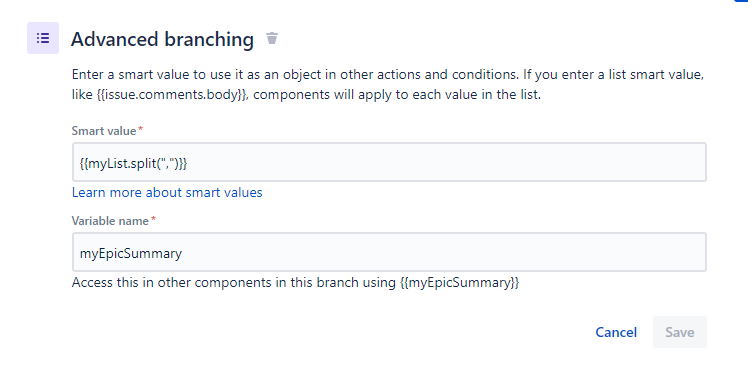Click the blank area inside Smart value box
The width and height of the screenshot is (748, 373).
point(446,163)
